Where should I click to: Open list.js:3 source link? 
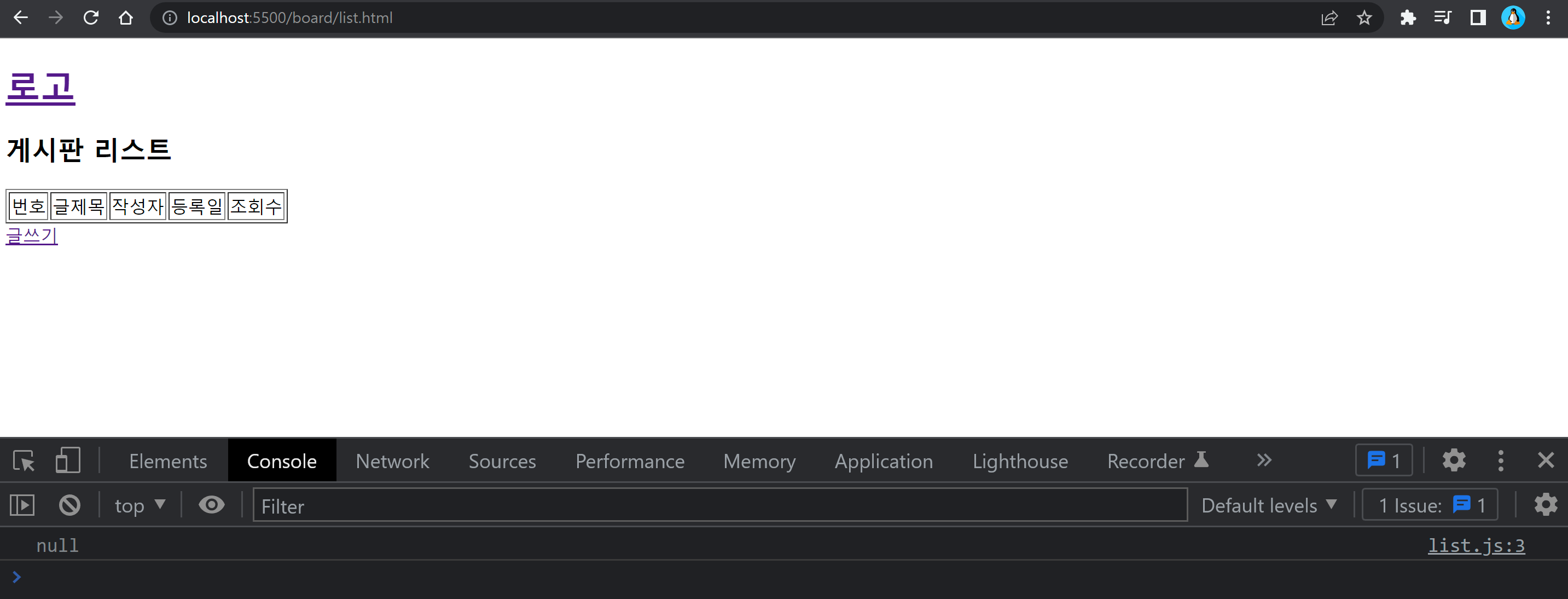[x=1476, y=545]
